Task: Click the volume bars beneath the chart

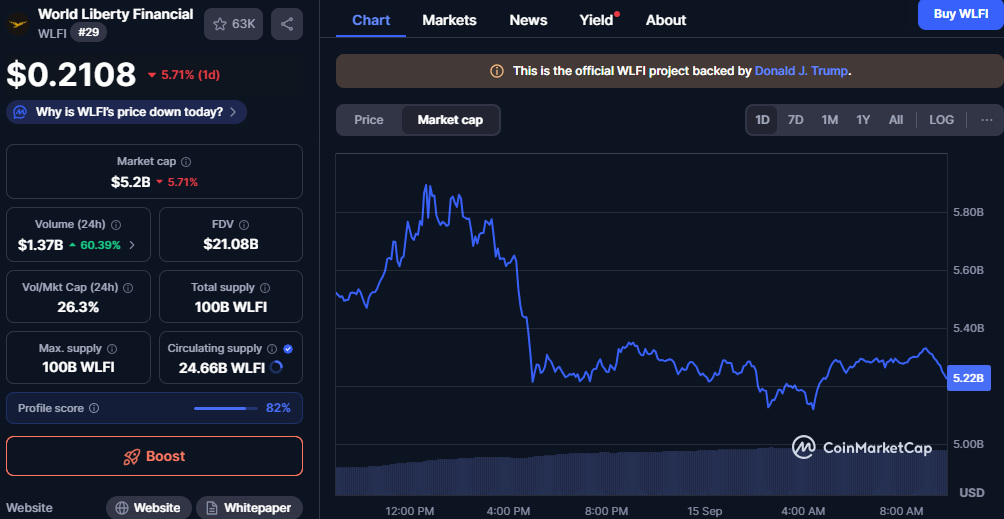Action: pos(641,471)
